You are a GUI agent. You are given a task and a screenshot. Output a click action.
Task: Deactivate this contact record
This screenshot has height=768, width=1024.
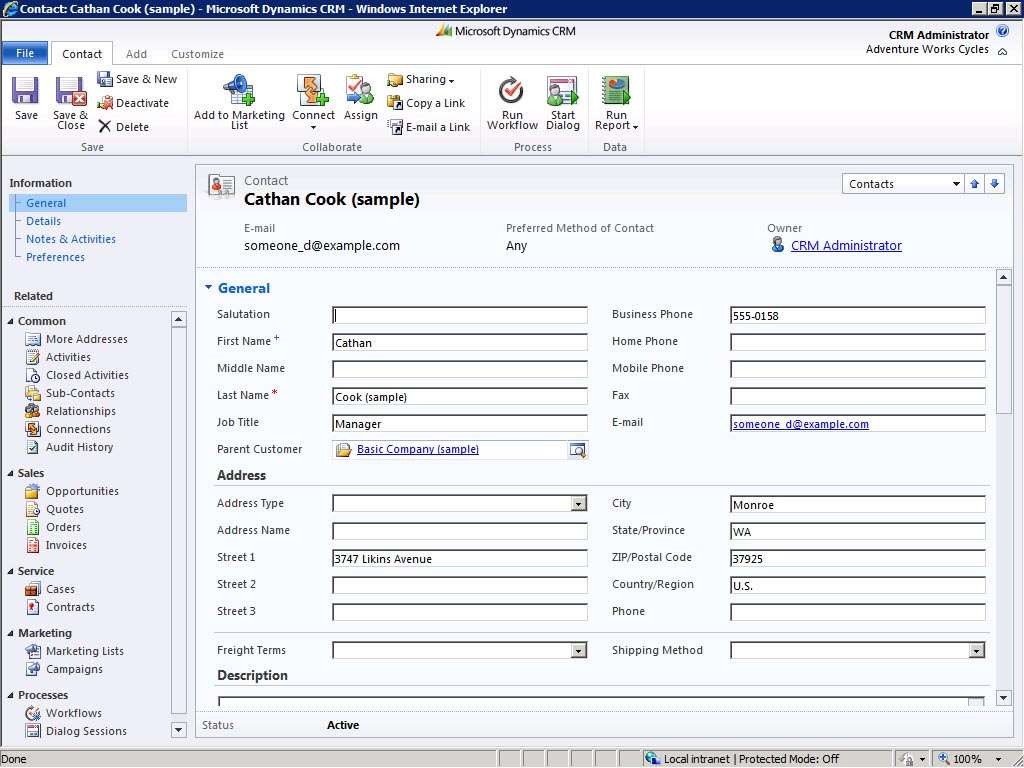pos(133,103)
